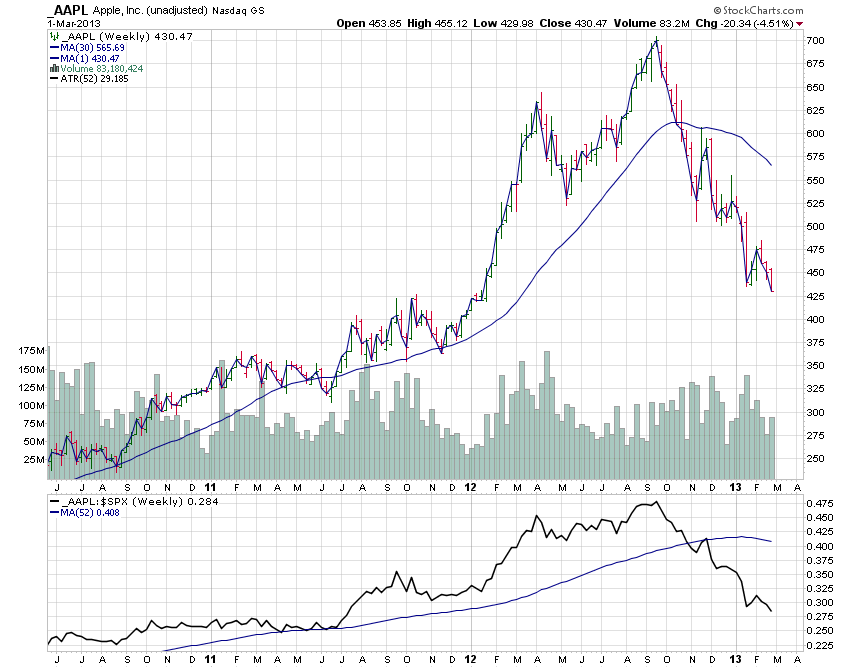The width and height of the screenshot is (850, 668).
Task: Click the 600 price axis label
Action: pyautogui.click(x=815, y=133)
